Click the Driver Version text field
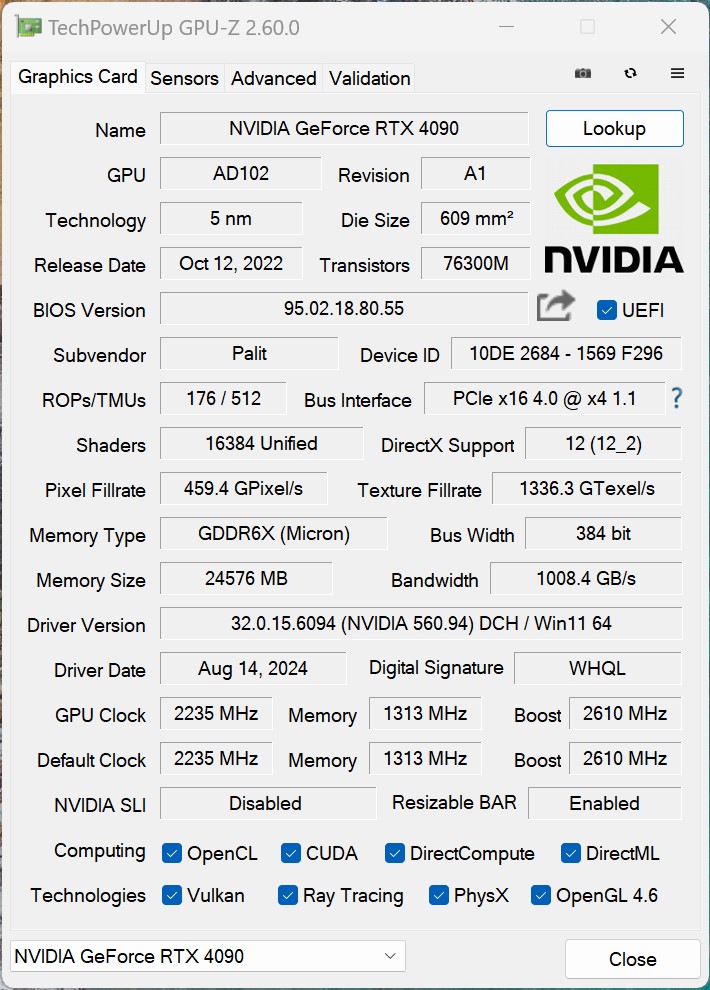 (x=420, y=623)
